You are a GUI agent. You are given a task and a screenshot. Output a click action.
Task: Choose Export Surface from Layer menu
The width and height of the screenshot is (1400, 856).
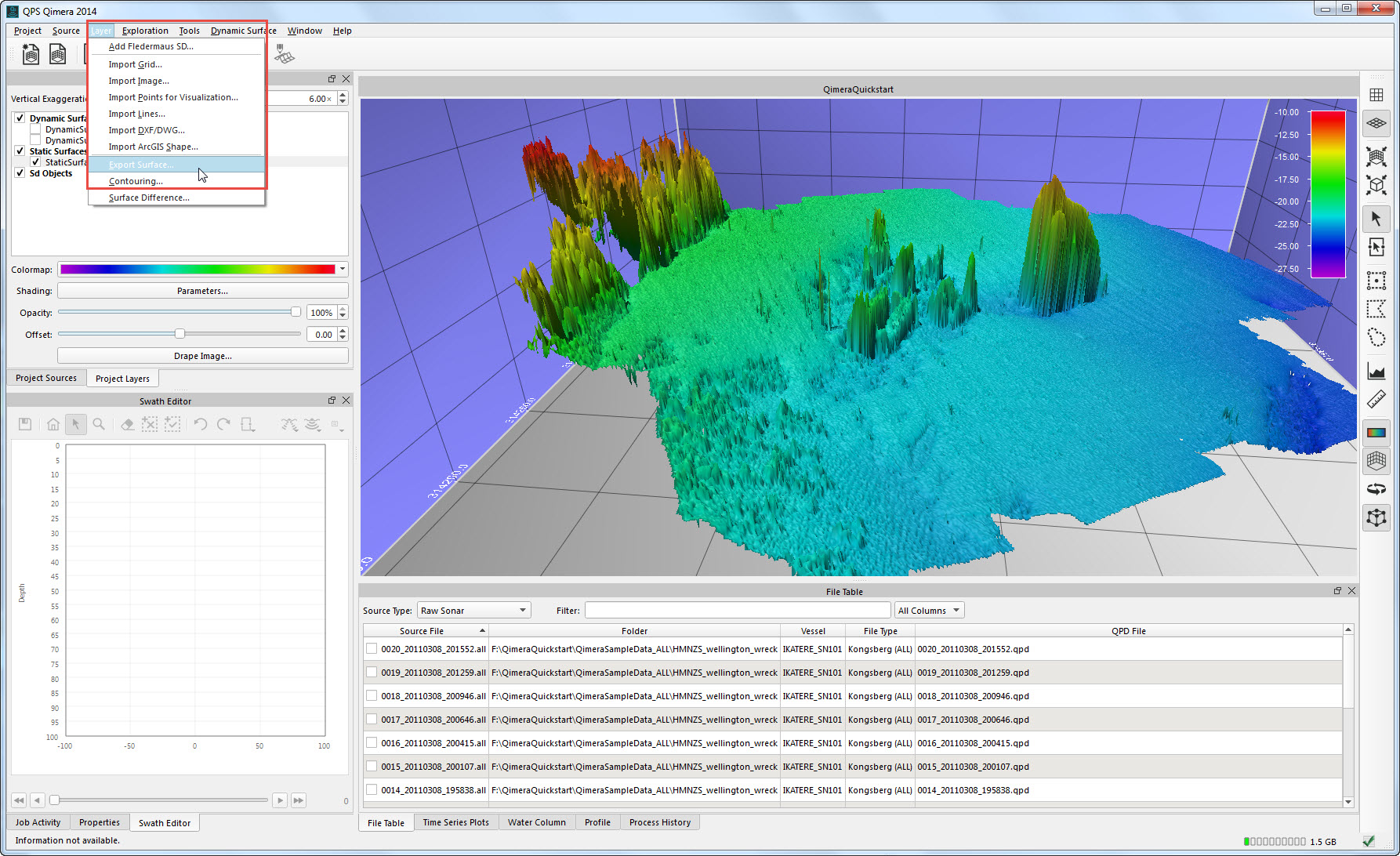pyautogui.click(x=141, y=165)
